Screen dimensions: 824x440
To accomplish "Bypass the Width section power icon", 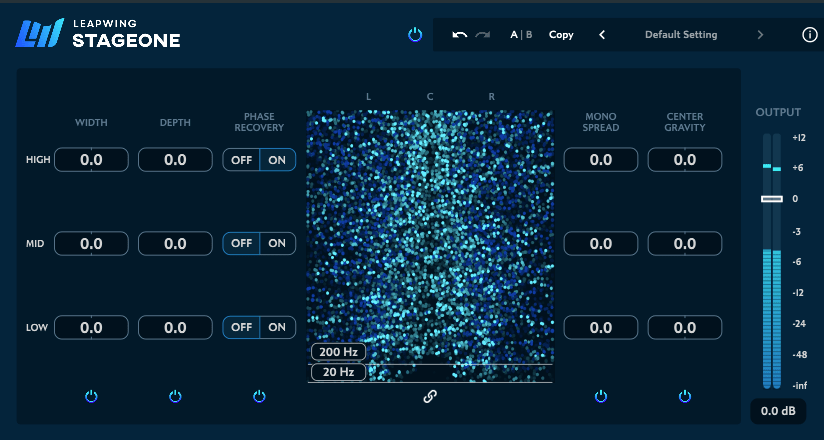I will click(x=91, y=396).
